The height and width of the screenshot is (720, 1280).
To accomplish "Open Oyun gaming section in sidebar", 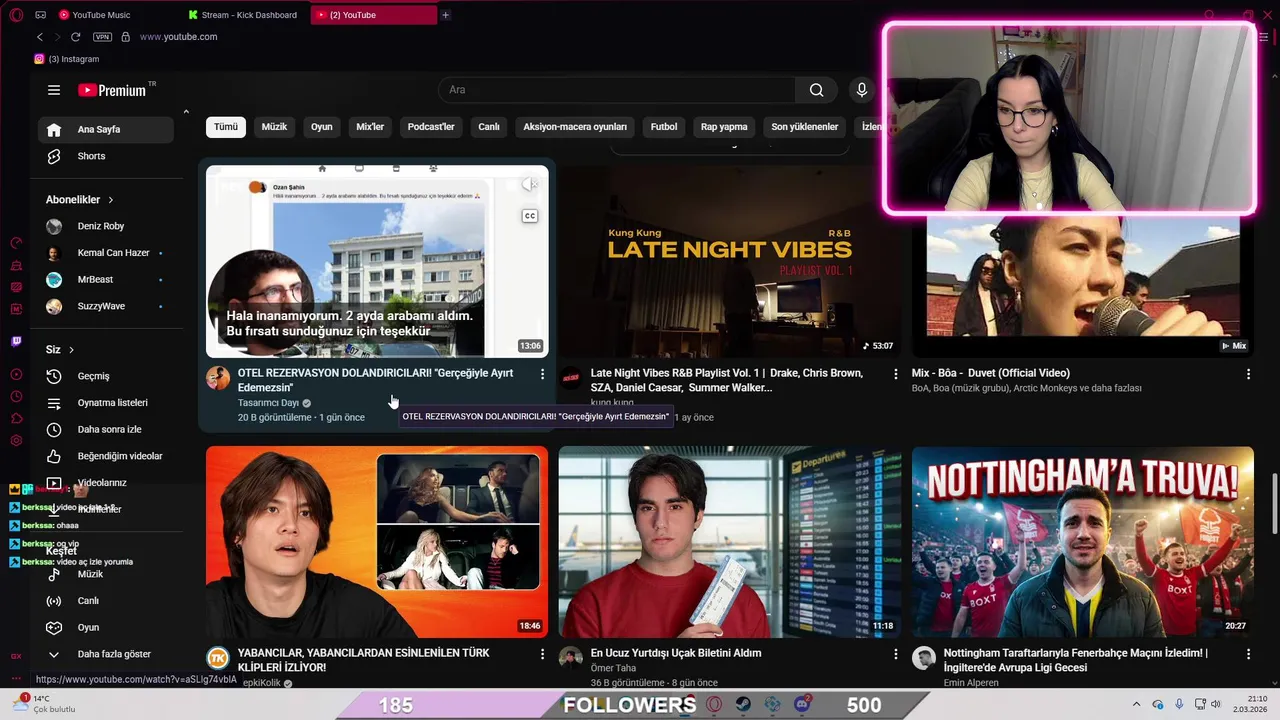I will pyautogui.click(x=105, y=627).
